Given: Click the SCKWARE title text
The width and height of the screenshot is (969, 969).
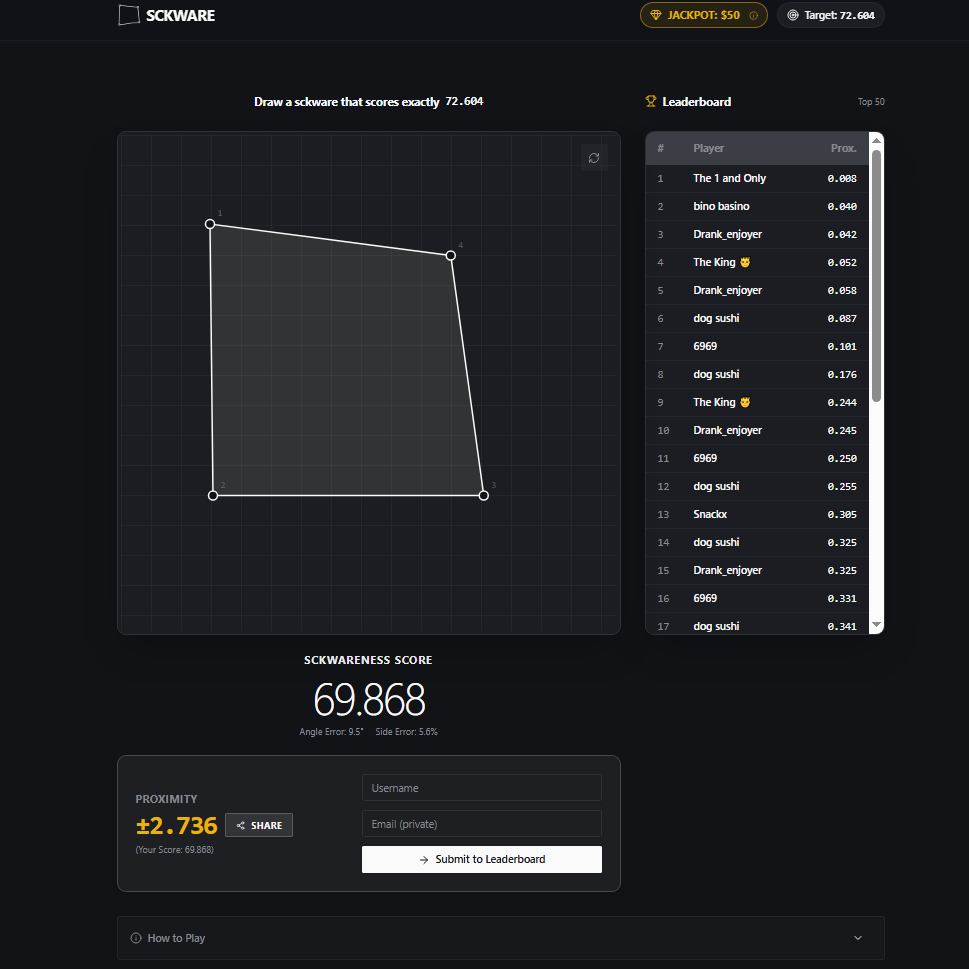Looking at the screenshot, I should [180, 15].
